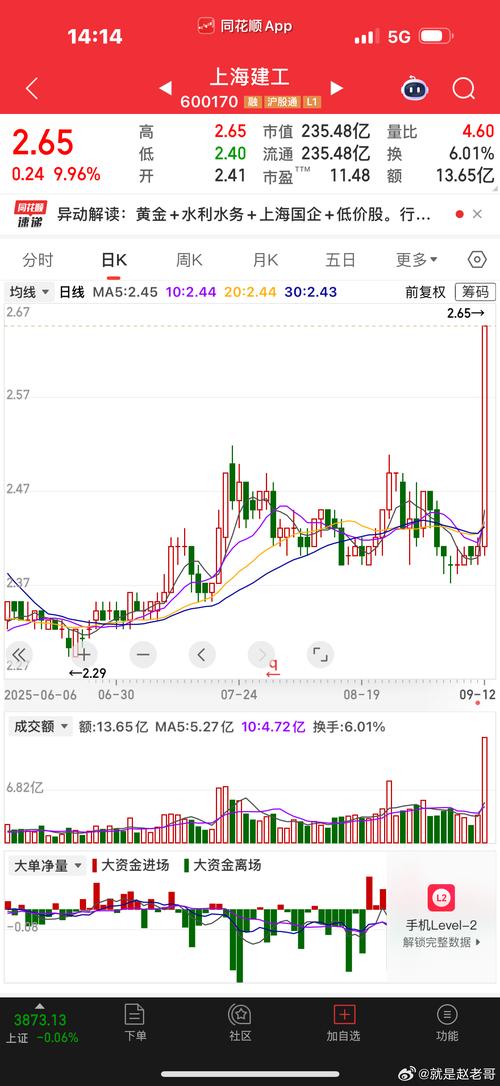Select the 周K tab
500x1086 pixels.
(x=188, y=260)
